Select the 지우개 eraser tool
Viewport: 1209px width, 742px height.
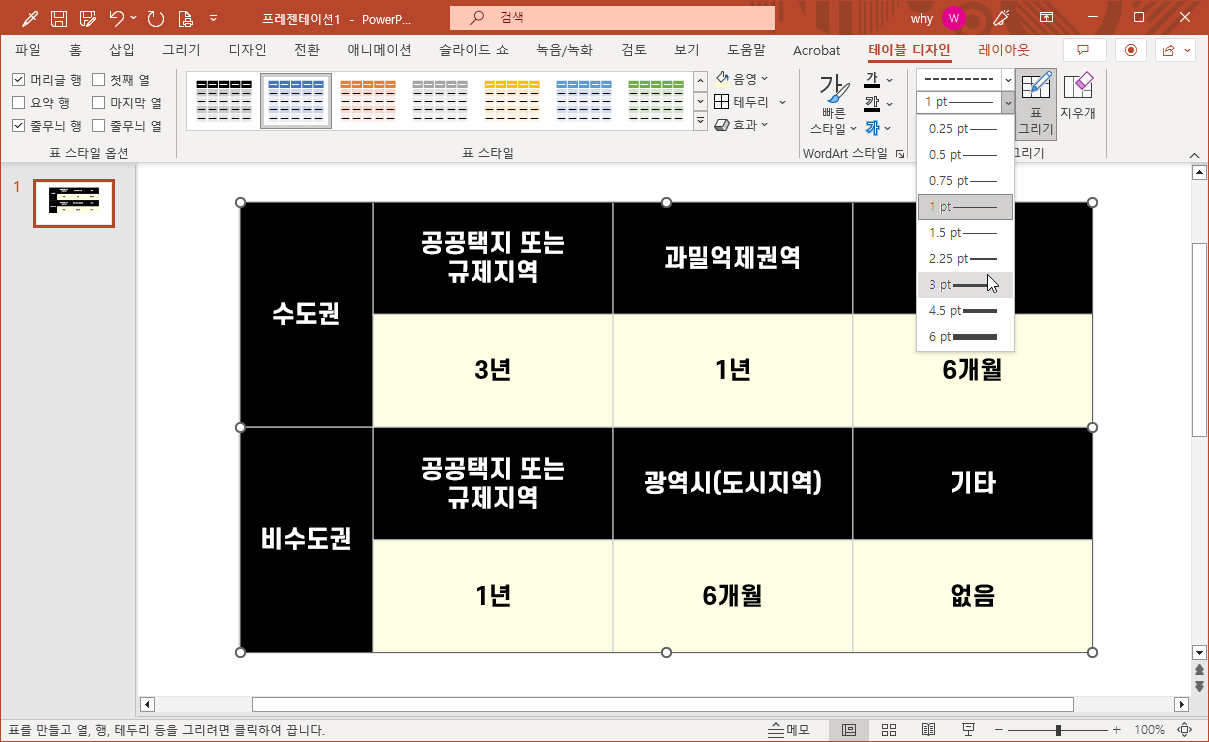pyautogui.click(x=1078, y=96)
